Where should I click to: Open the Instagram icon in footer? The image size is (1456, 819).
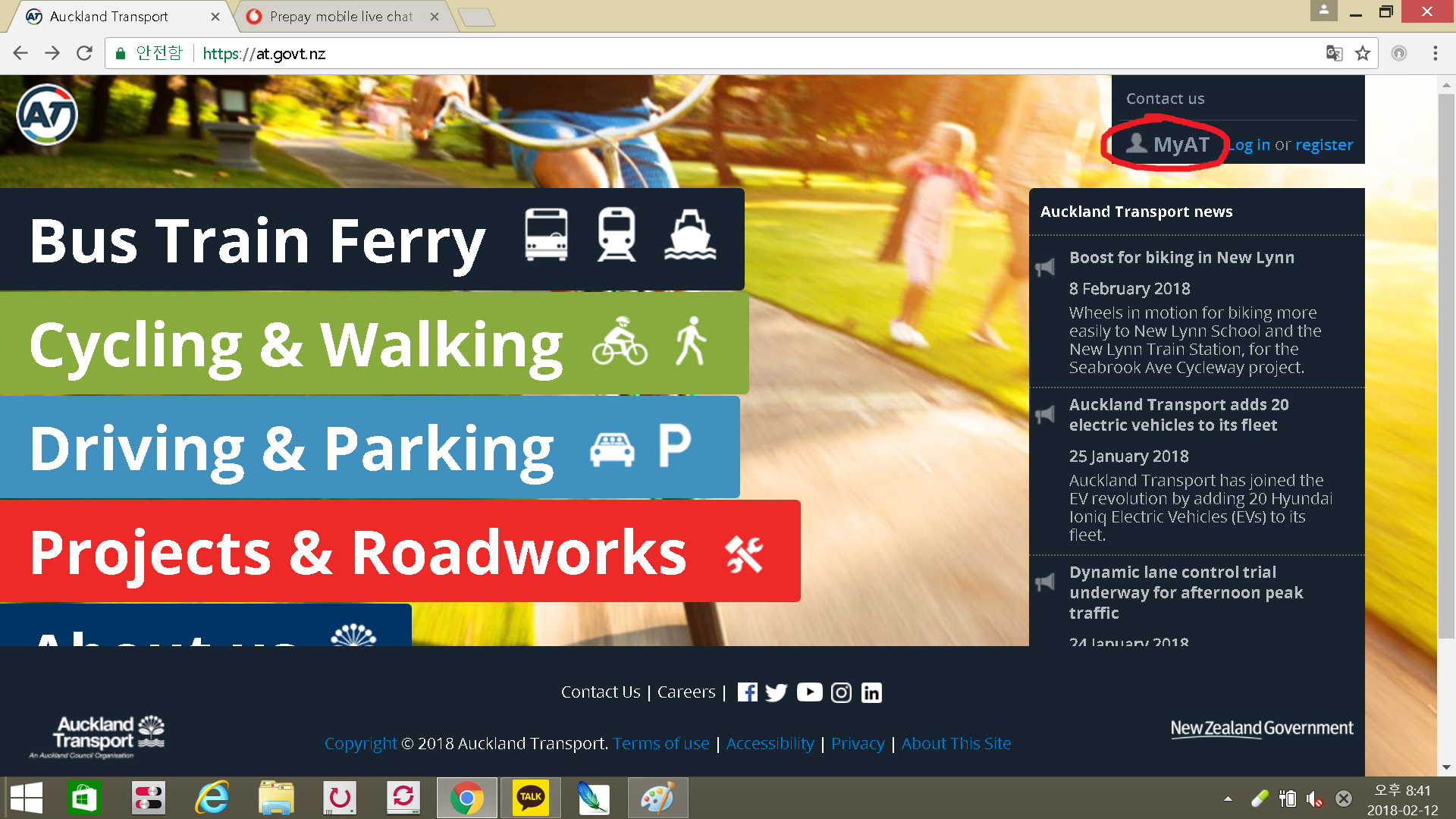click(x=841, y=692)
